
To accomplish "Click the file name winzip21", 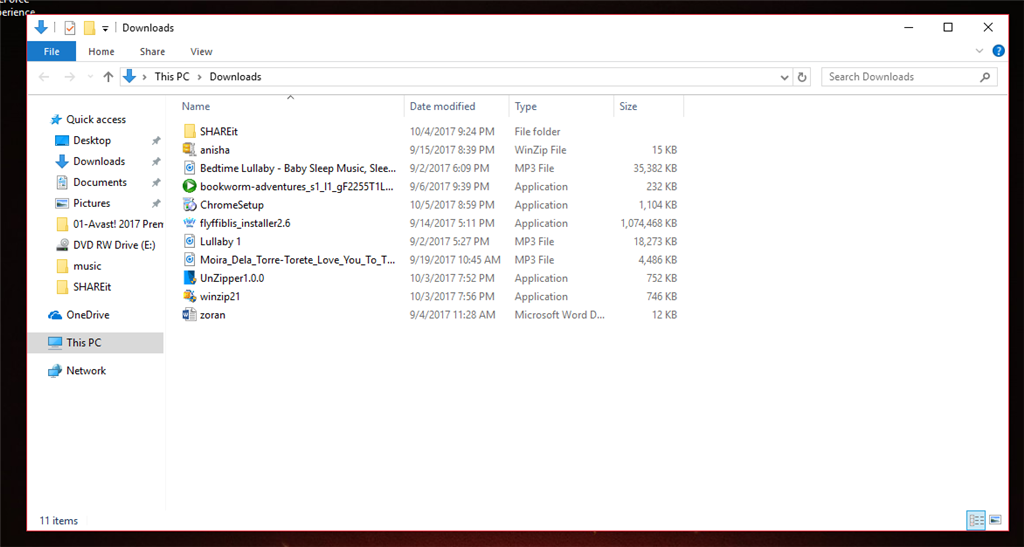I will [220, 296].
